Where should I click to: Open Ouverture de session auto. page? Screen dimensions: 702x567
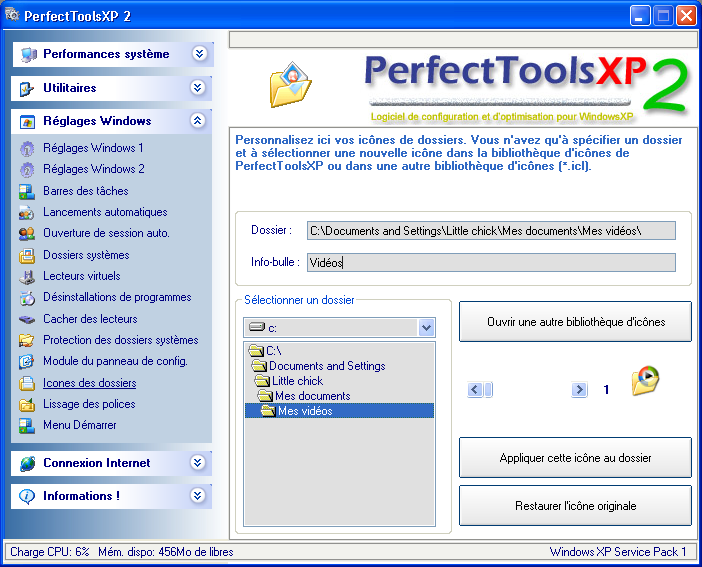pyautogui.click(x=106, y=233)
